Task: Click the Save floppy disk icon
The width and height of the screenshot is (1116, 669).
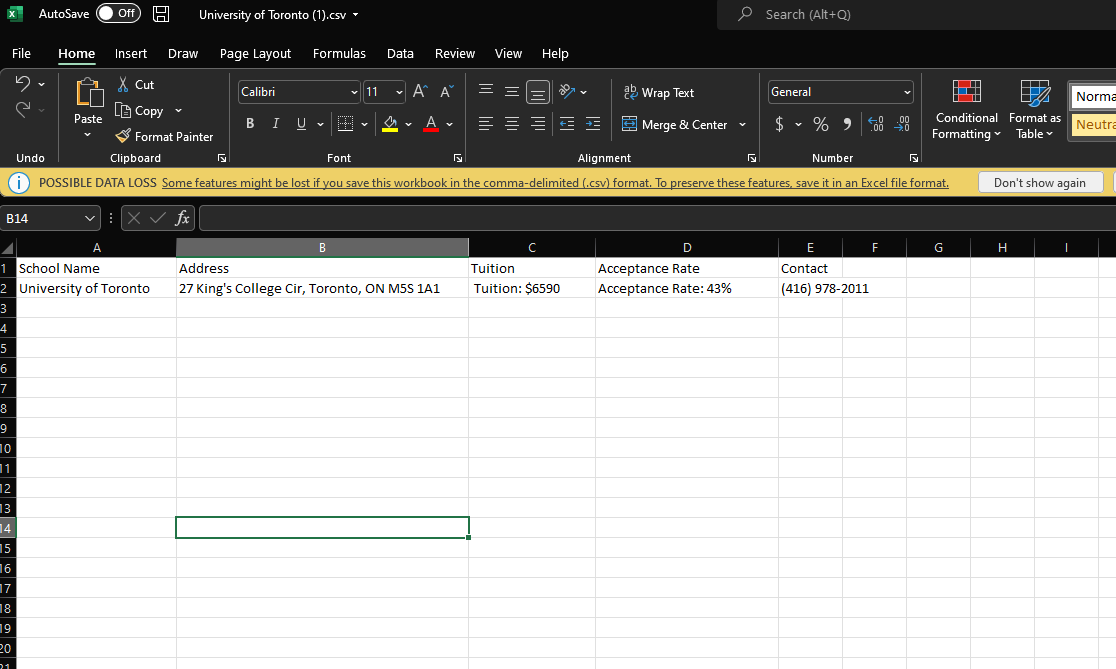Action: tap(162, 14)
